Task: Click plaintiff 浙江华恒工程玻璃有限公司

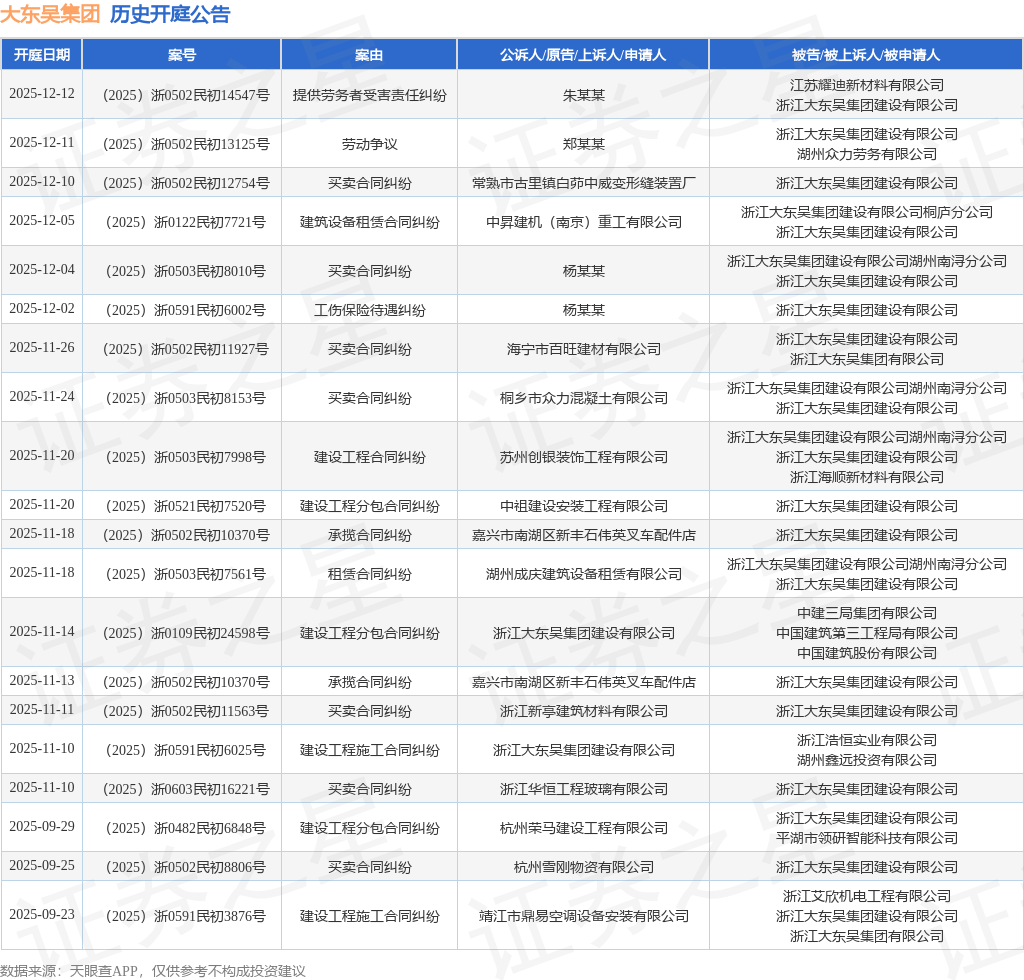Action: tap(583, 789)
